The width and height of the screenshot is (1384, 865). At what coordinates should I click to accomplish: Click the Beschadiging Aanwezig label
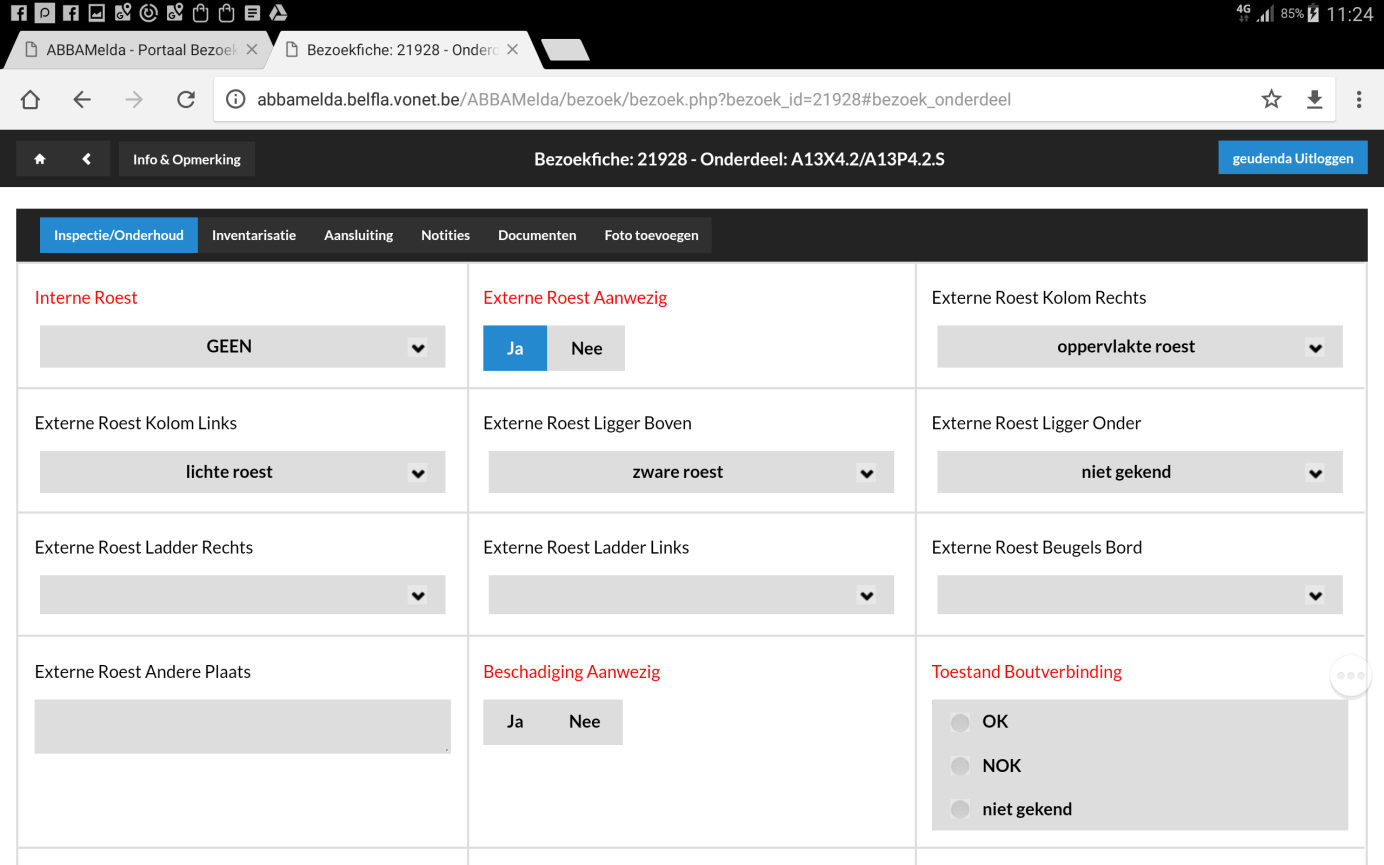click(571, 672)
